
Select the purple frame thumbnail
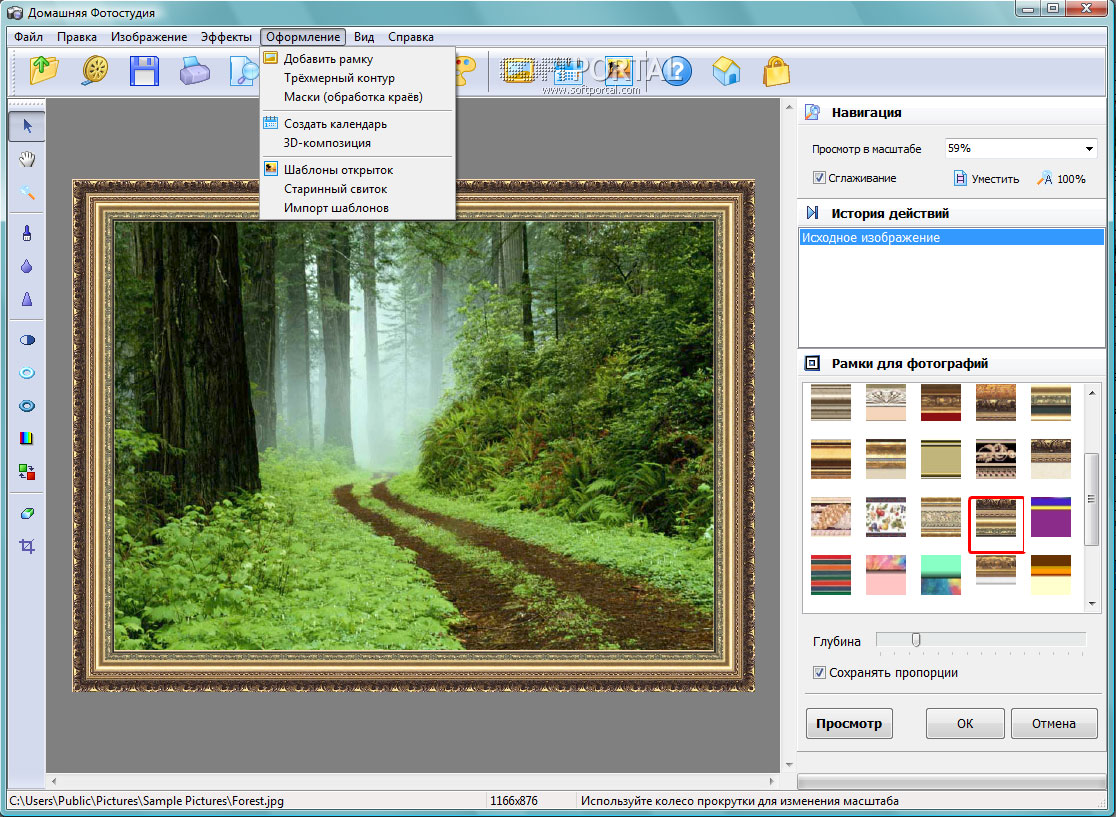click(x=1050, y=517)
